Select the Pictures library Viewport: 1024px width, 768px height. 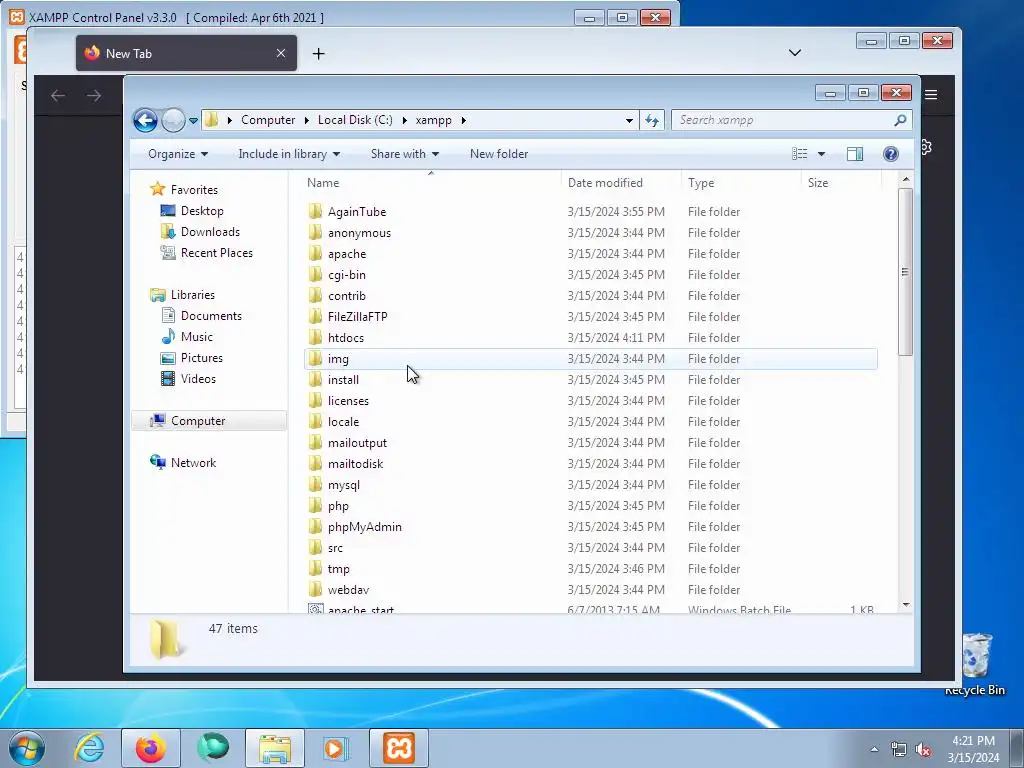(x=202, y=358)
